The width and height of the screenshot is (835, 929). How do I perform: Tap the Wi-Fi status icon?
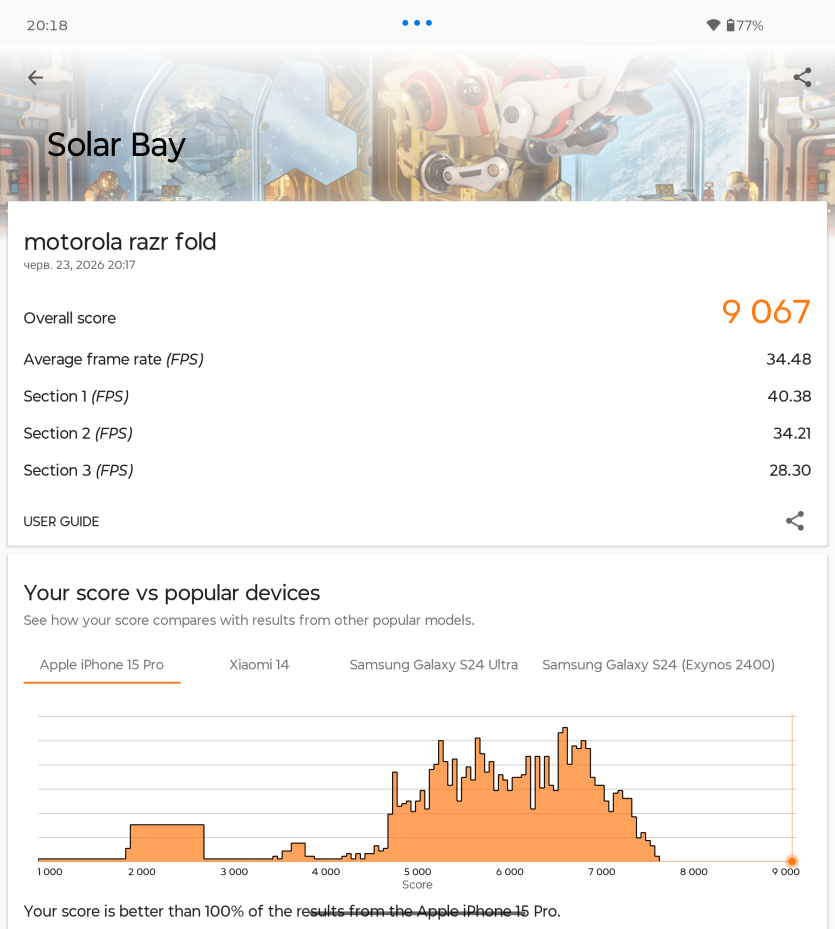pyautogui.click(x=713, y=25)
